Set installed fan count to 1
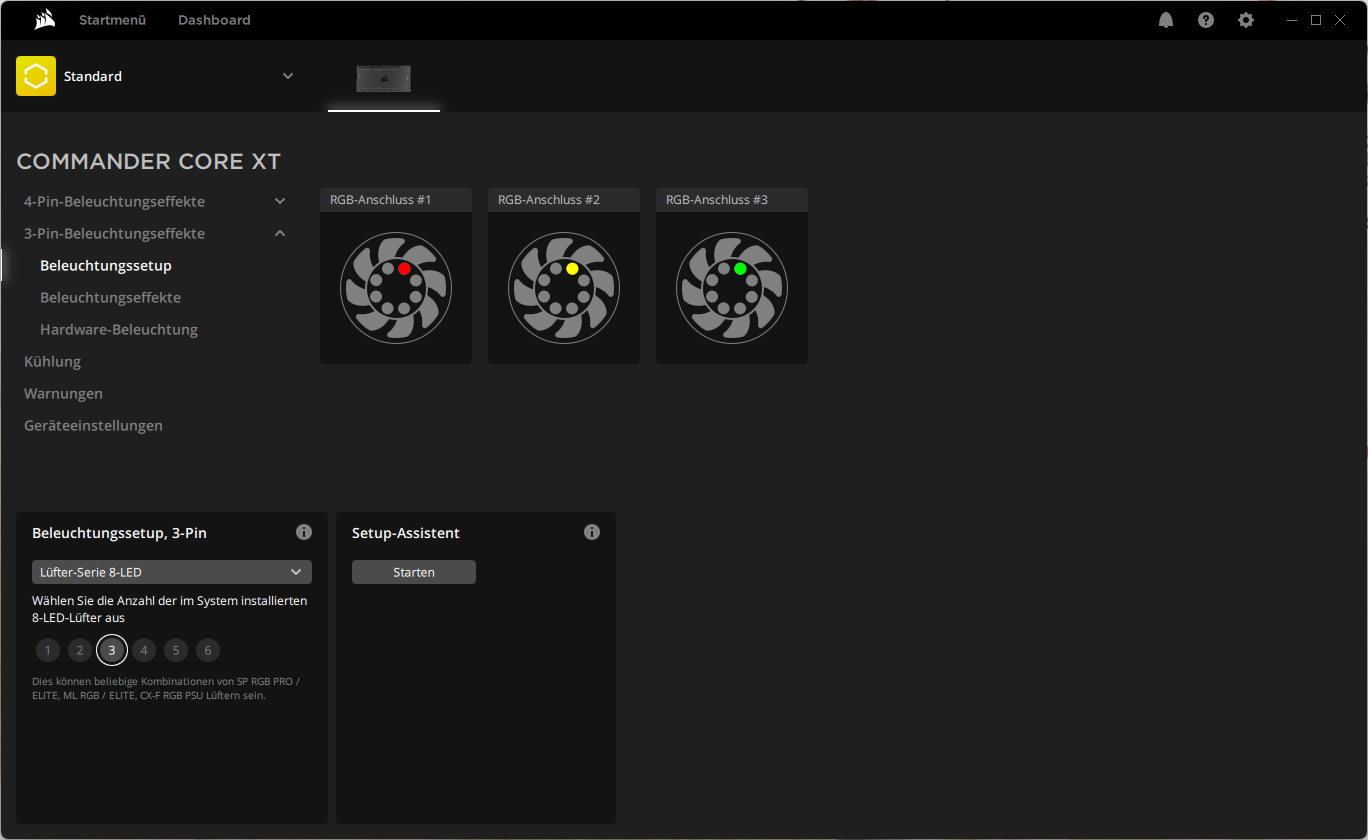 48,650
